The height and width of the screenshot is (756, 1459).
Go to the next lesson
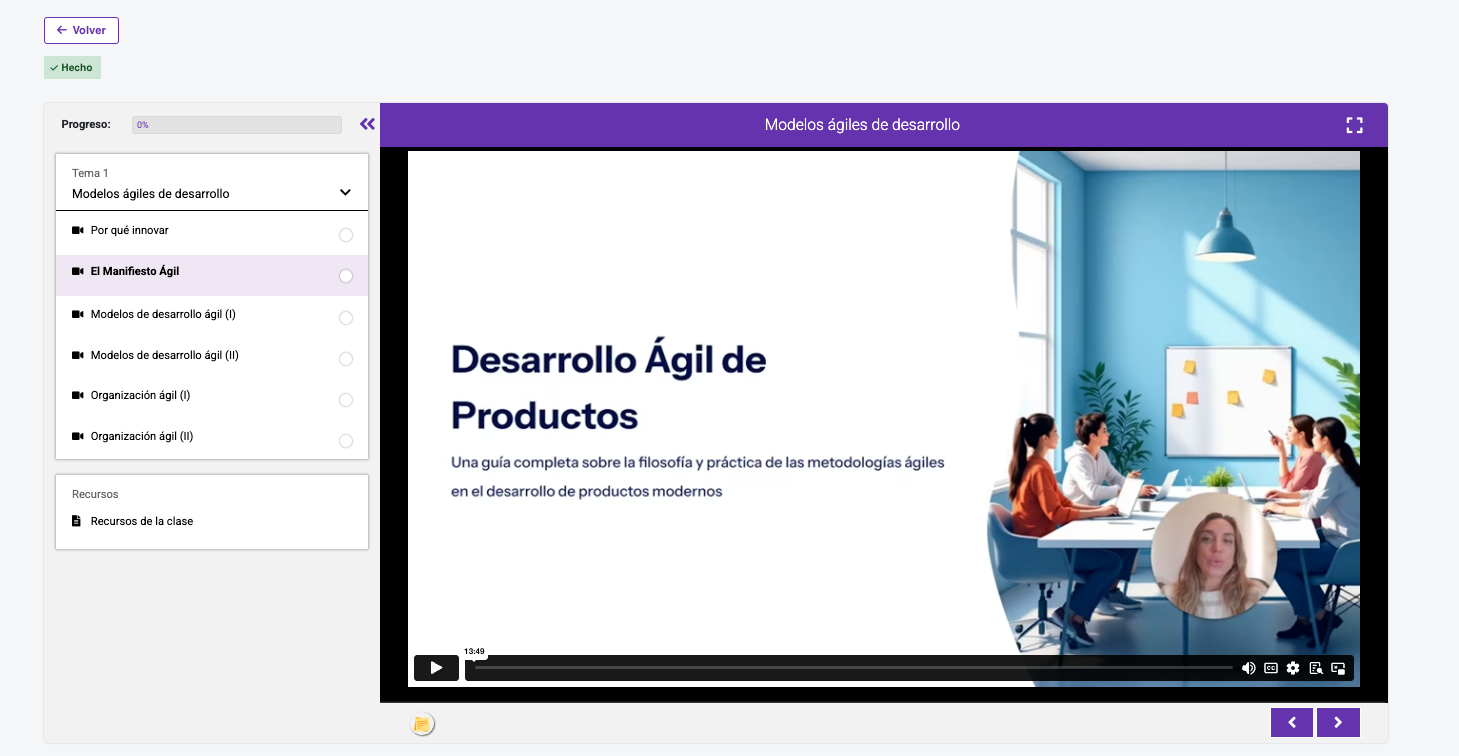tap(1338, 722)
